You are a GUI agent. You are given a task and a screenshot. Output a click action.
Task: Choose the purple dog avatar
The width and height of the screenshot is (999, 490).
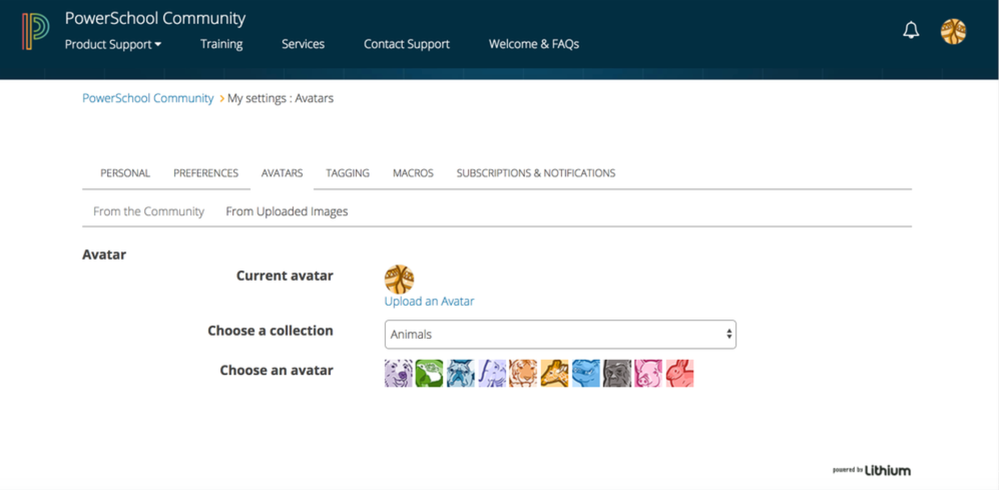398,373
